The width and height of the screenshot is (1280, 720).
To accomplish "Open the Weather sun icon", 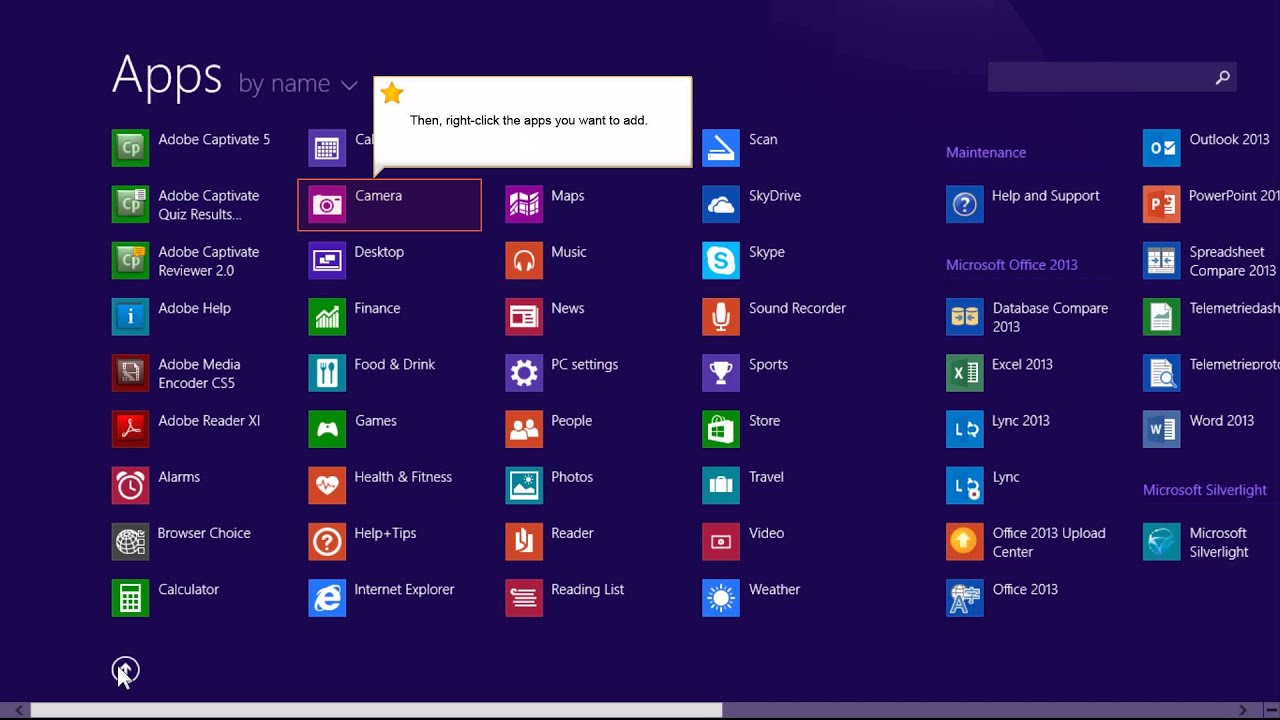I will click(721, 598).
